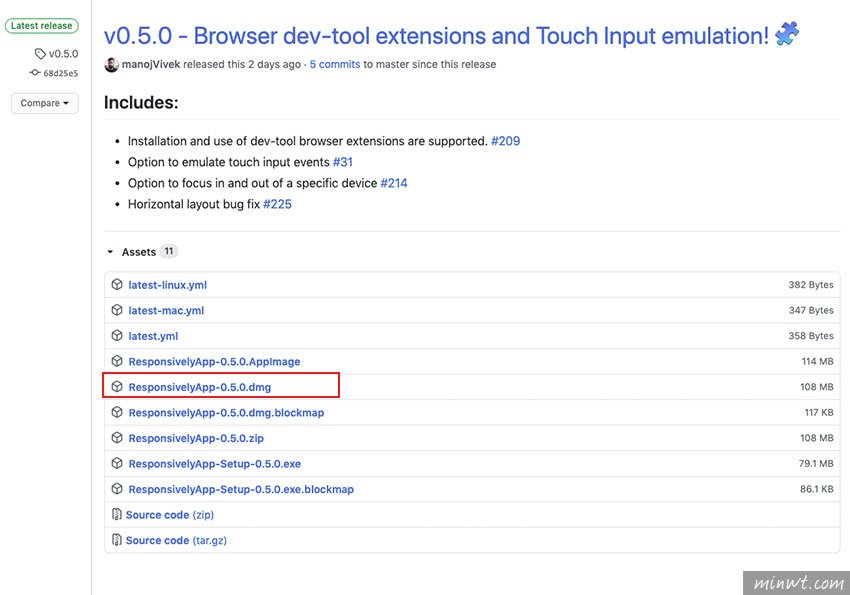This screenshot has height=595, width=850.
Task: Open issue #31 about touch input
Action: pyautogui.click(x=343, y=162)
